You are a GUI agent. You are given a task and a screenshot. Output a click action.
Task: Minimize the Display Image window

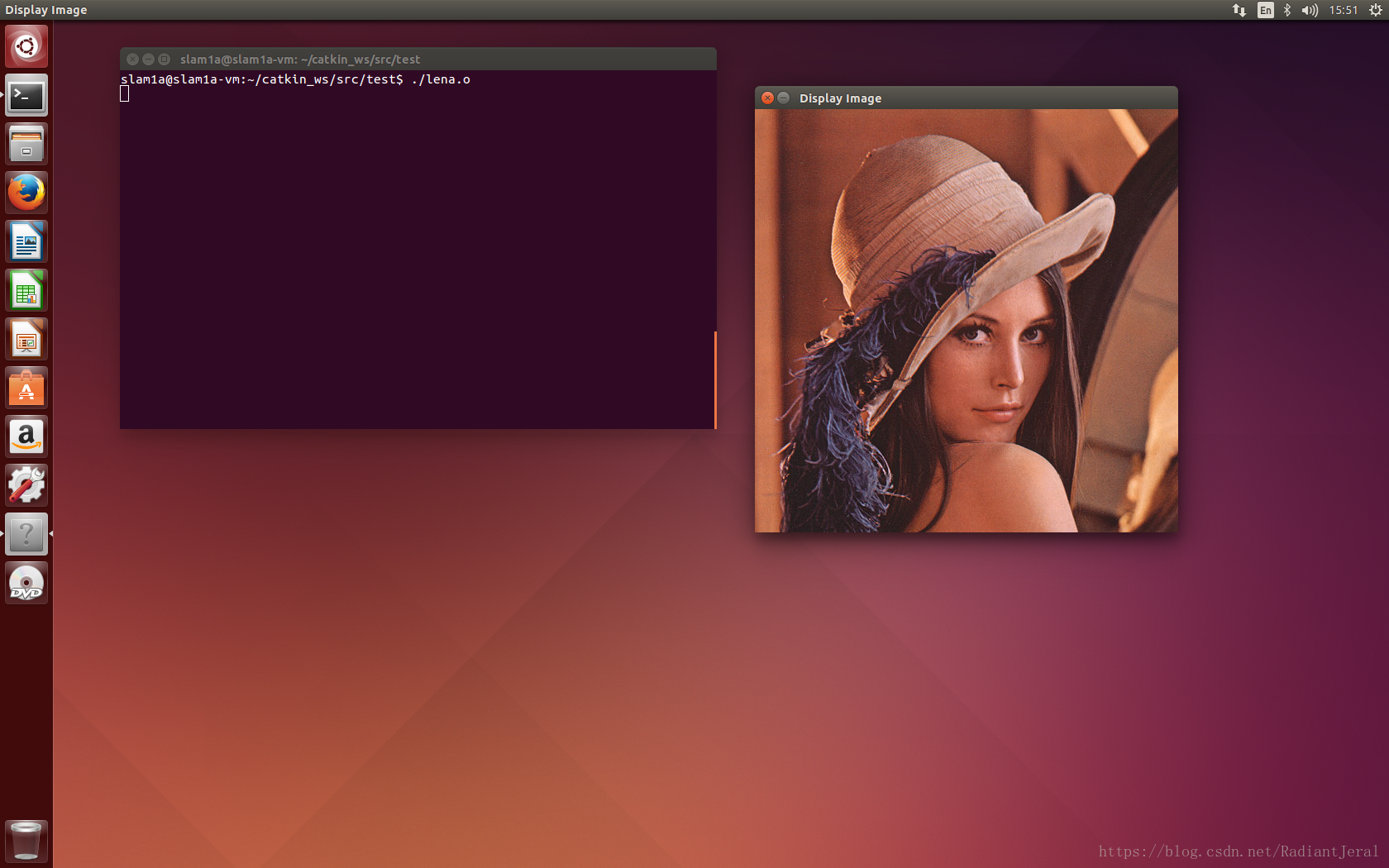[783, 98]
